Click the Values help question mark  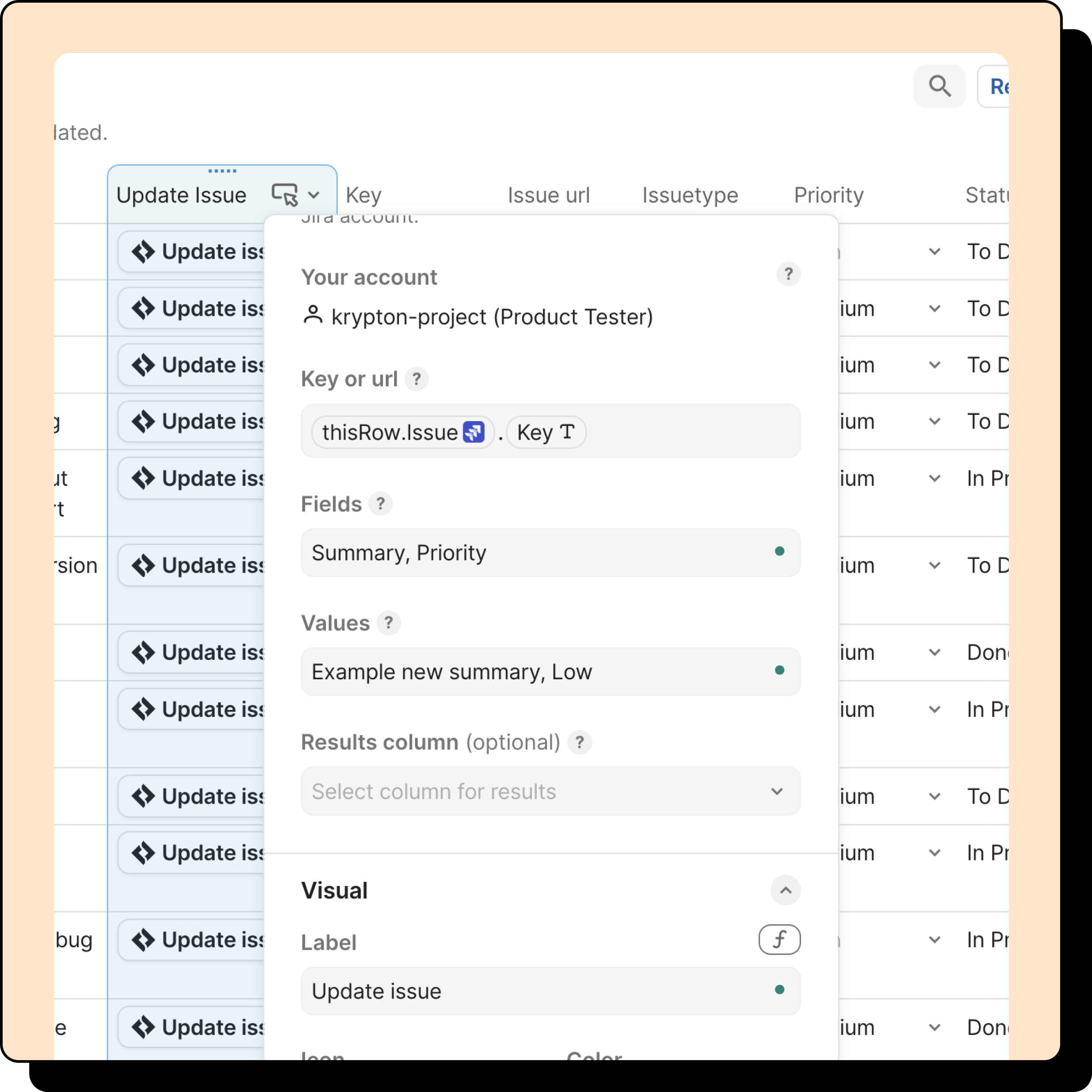pyautogui.click(x=388, y=623)
